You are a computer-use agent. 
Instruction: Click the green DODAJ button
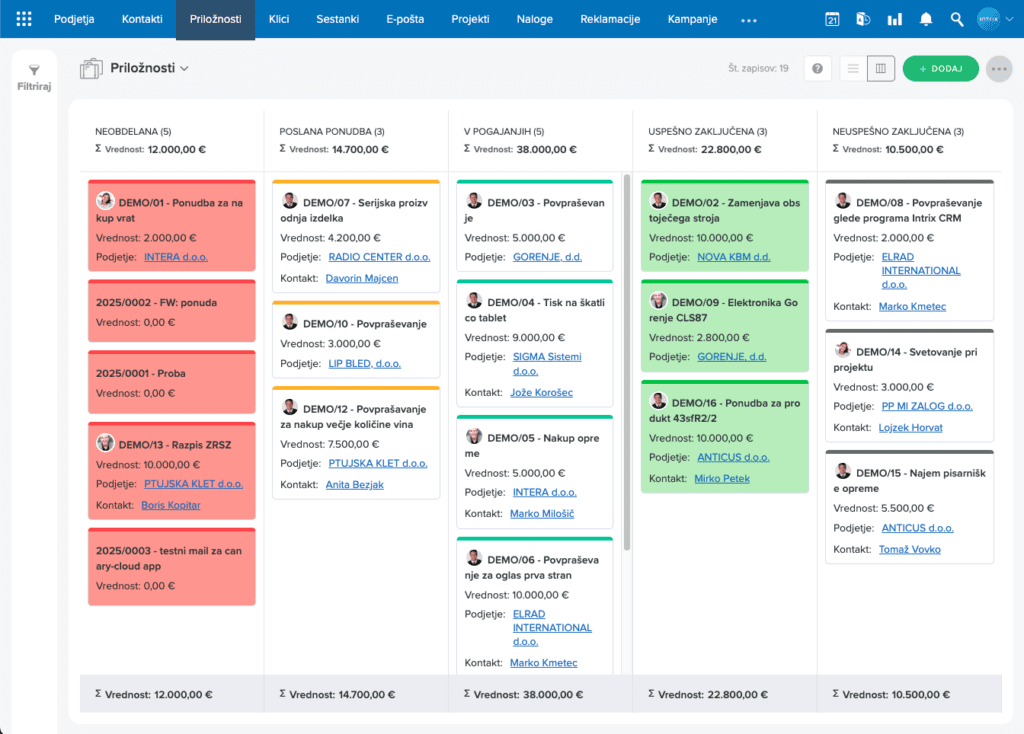pos(940,68)
